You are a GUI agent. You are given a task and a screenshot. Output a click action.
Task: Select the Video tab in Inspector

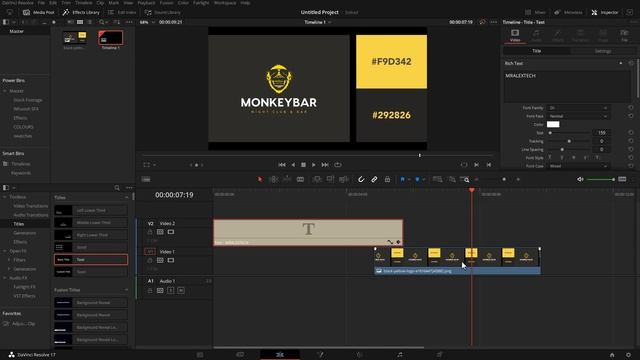click(x=515, y=35)
